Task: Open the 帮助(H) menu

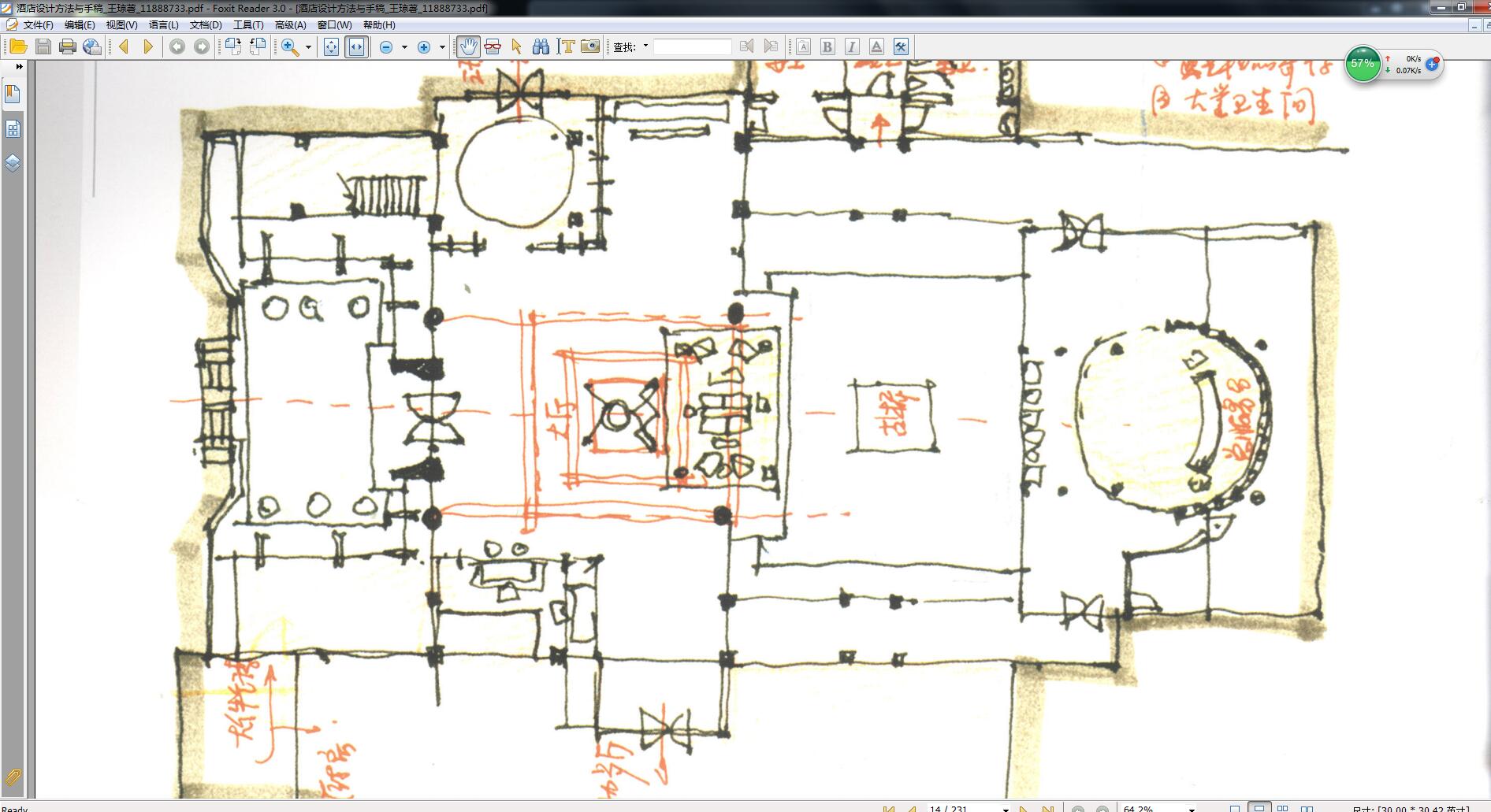Action: pos(379,25)
